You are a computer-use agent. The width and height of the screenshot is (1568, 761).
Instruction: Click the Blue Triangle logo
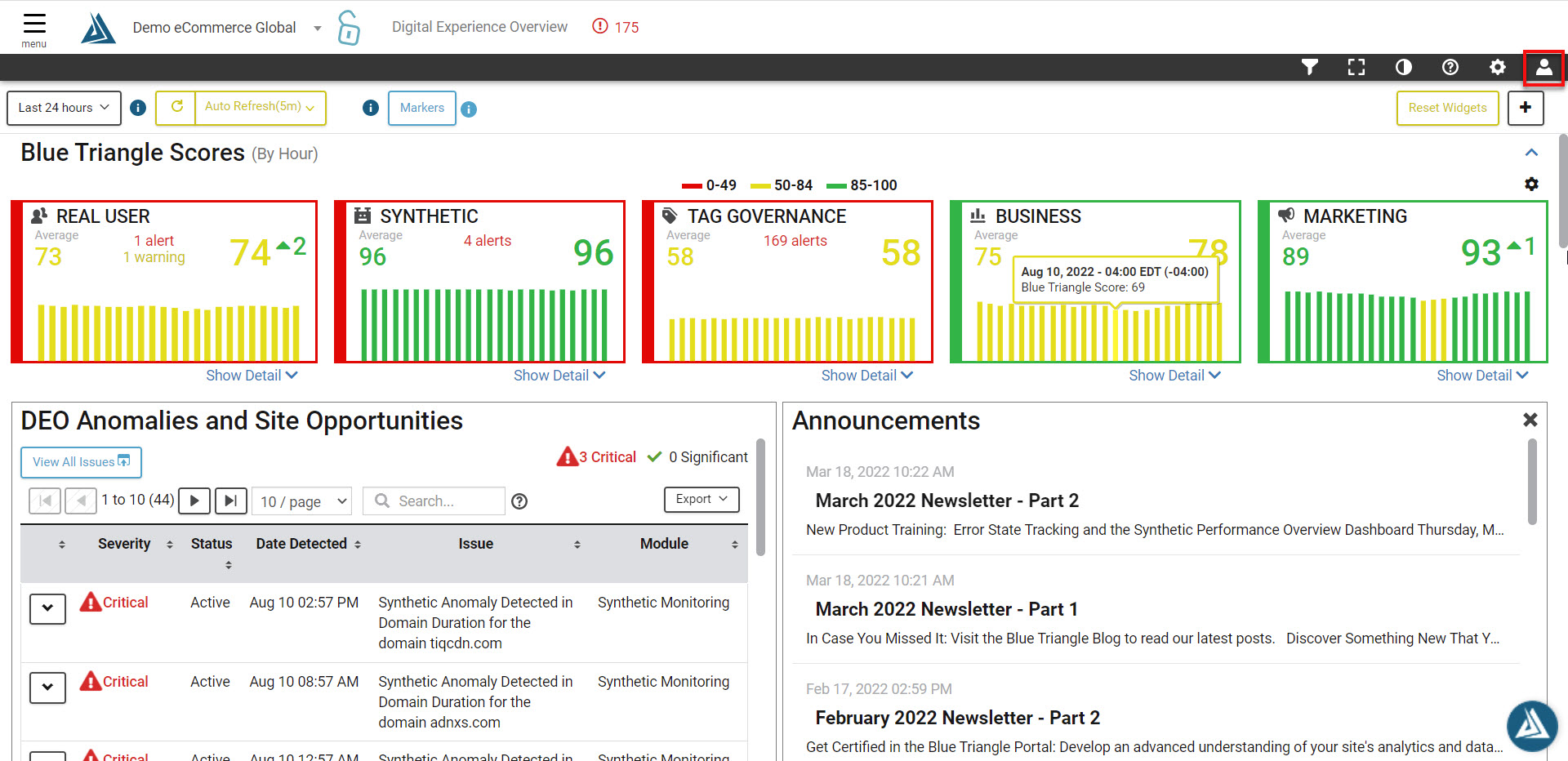point(98,28)
